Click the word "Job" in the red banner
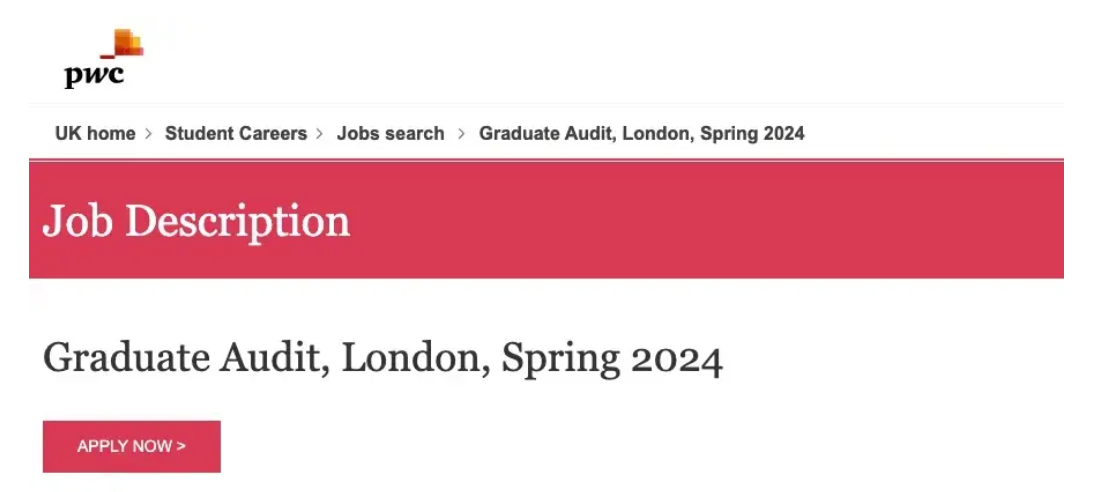This screenshot has height=492, width=1094. pyautogui.click(x=77, y=221)
